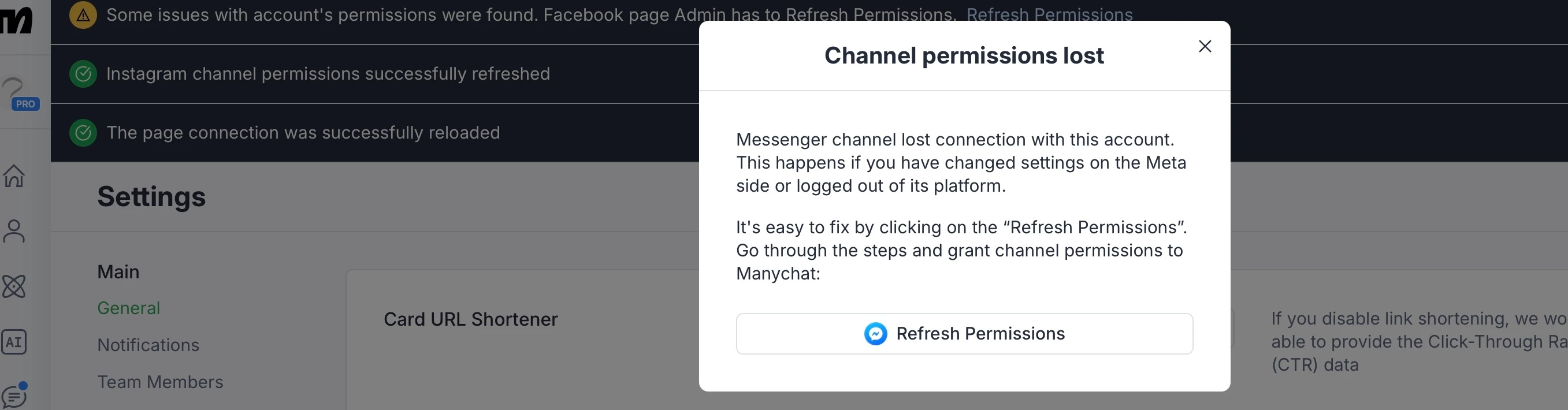Open the Automation atom-shaped sidebar icon

click(x=14, y=286)
